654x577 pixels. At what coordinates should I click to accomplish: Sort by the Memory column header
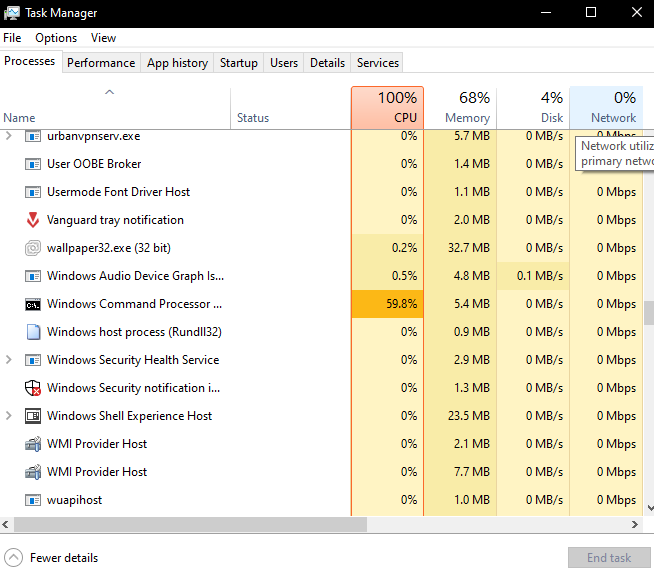pos(460,108)
